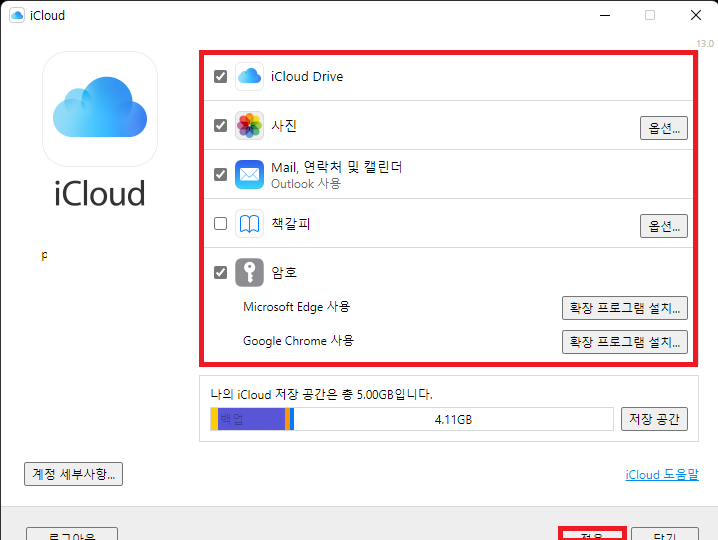Minimize the iCloud window
Image resolution: width=718 pixels, height=540 pixels.
coord(605,15)
